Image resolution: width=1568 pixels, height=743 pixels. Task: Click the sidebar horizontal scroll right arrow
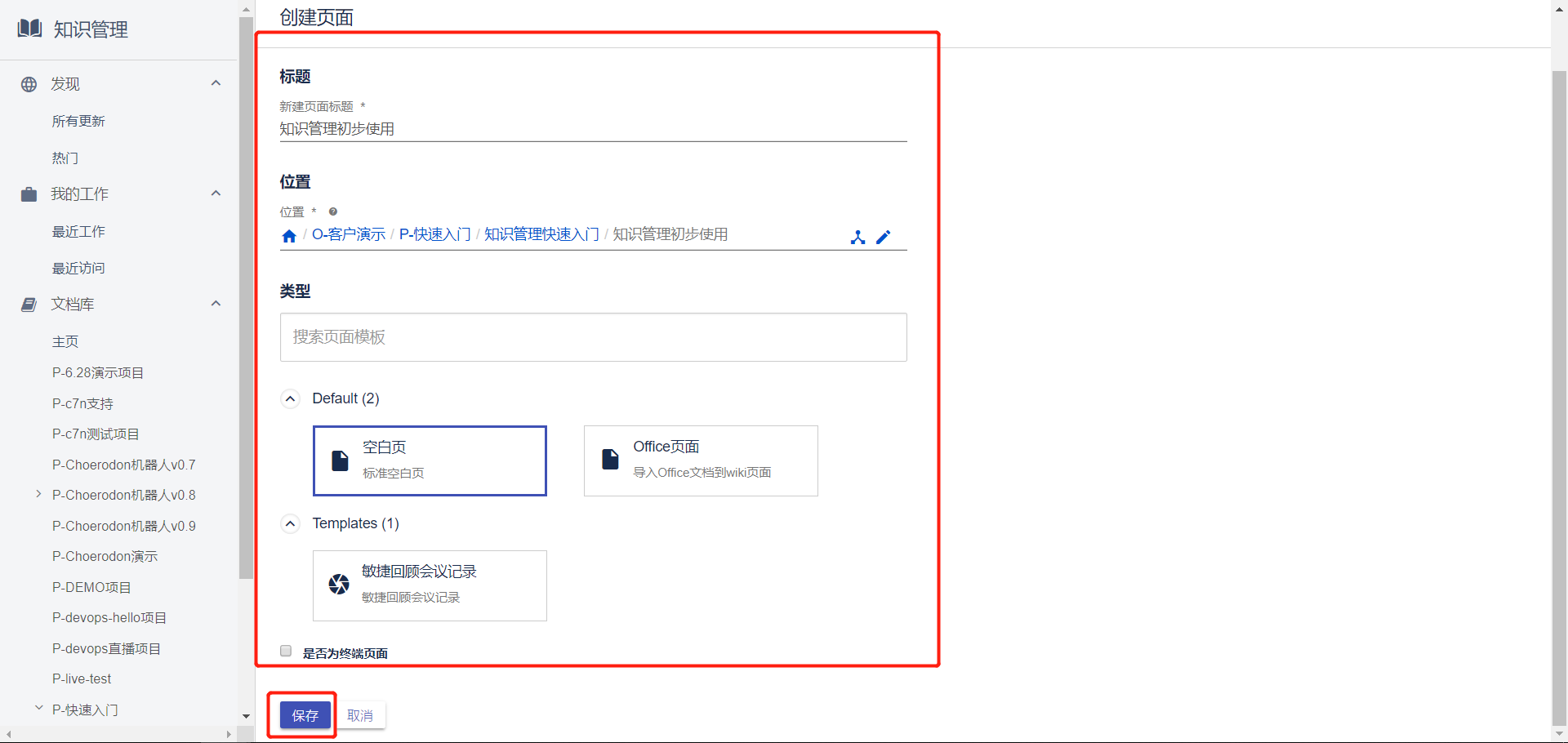(x=229, y=734)
